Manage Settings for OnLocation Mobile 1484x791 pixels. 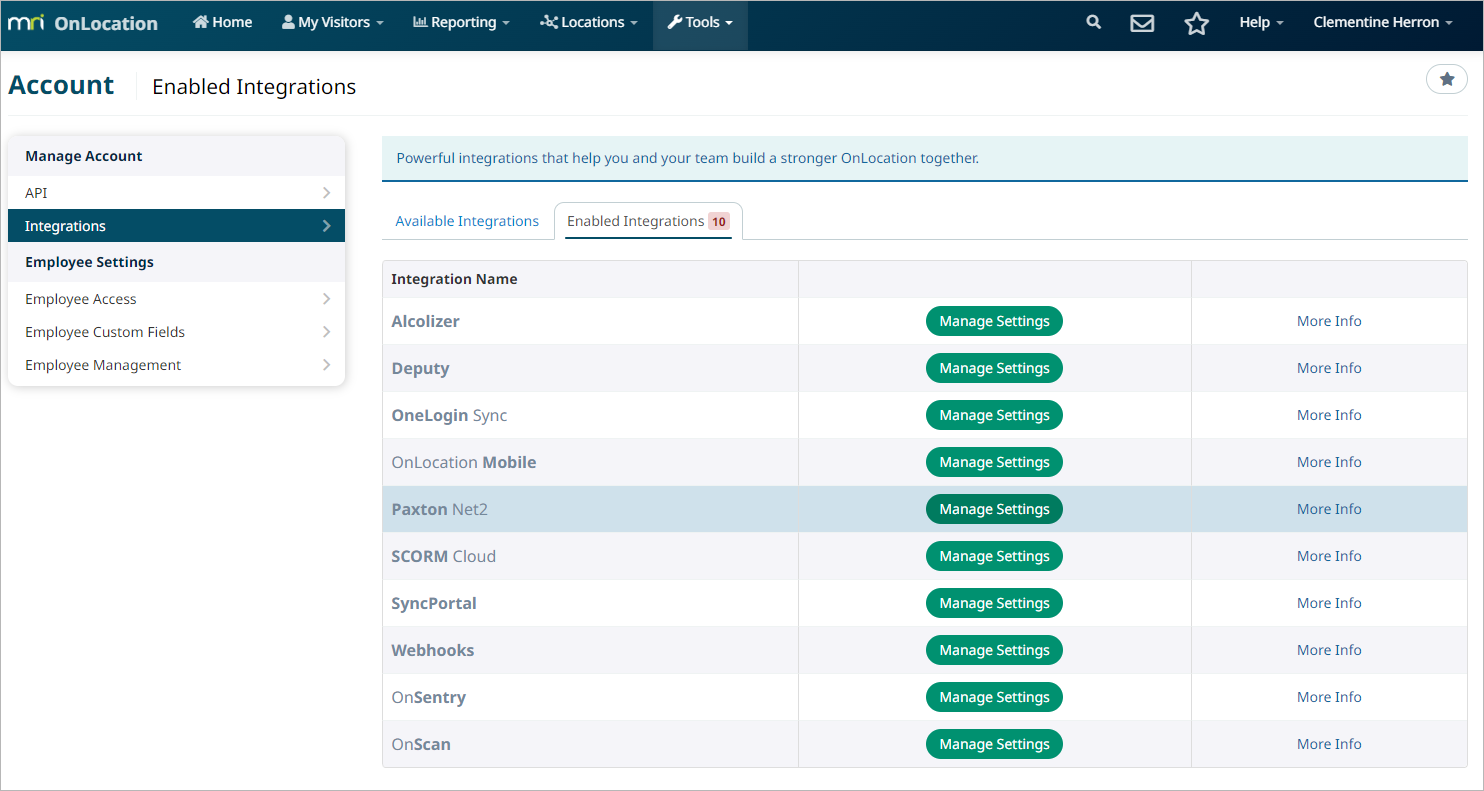994,462
